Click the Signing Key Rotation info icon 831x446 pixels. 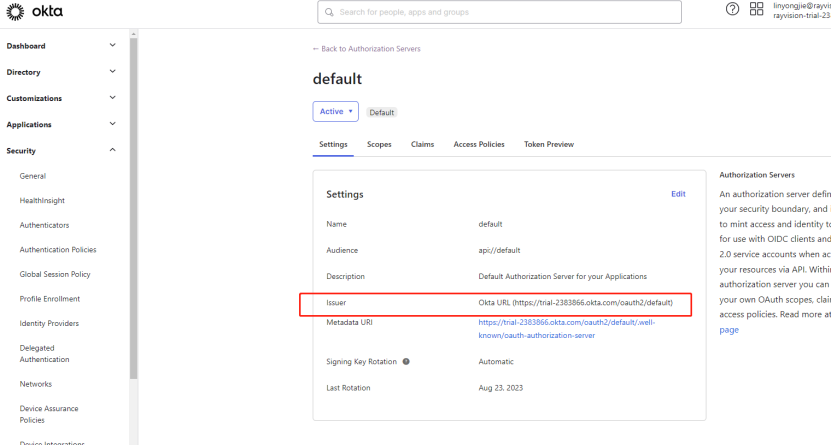pyautogui.click(x=406, y=361)
